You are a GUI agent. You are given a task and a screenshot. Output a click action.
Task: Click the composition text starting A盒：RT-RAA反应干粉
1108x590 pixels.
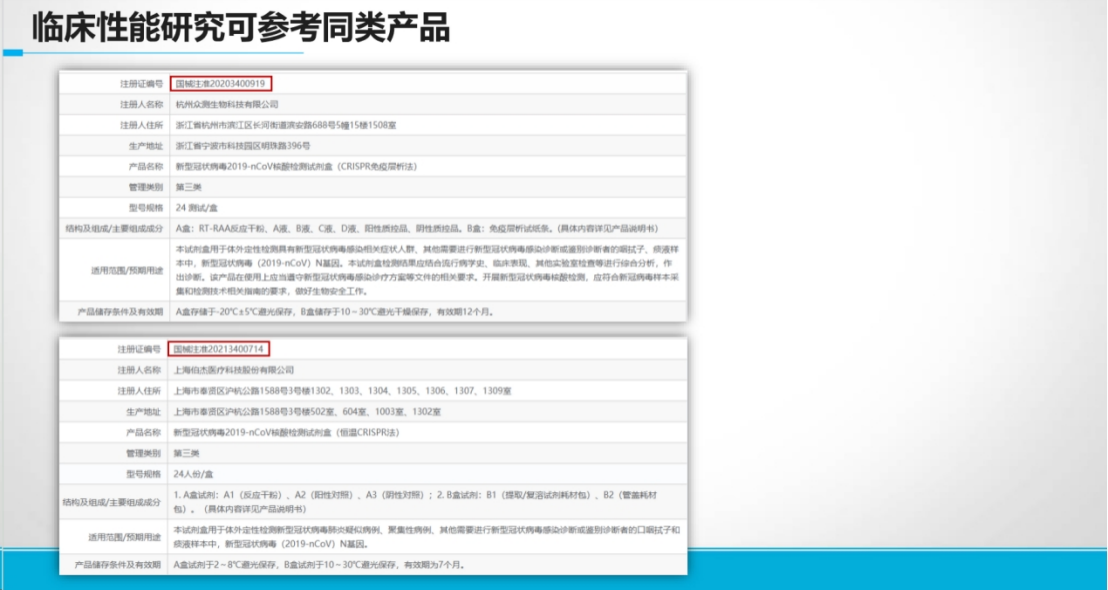click(x=416, y=229)
